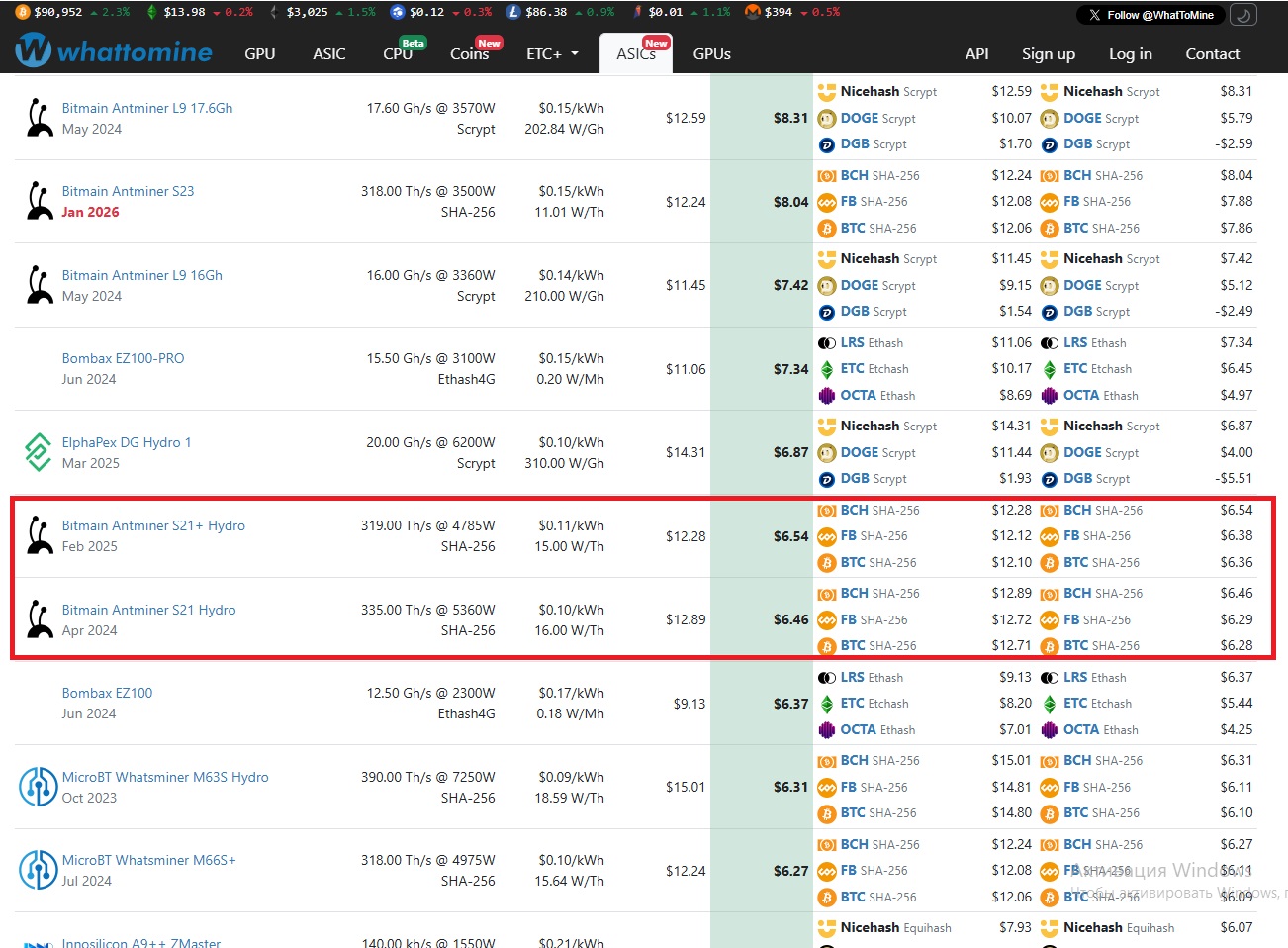Click the DGB coin icon beside $1.70
Screen dimensions: 1288x948
(827, 144)
